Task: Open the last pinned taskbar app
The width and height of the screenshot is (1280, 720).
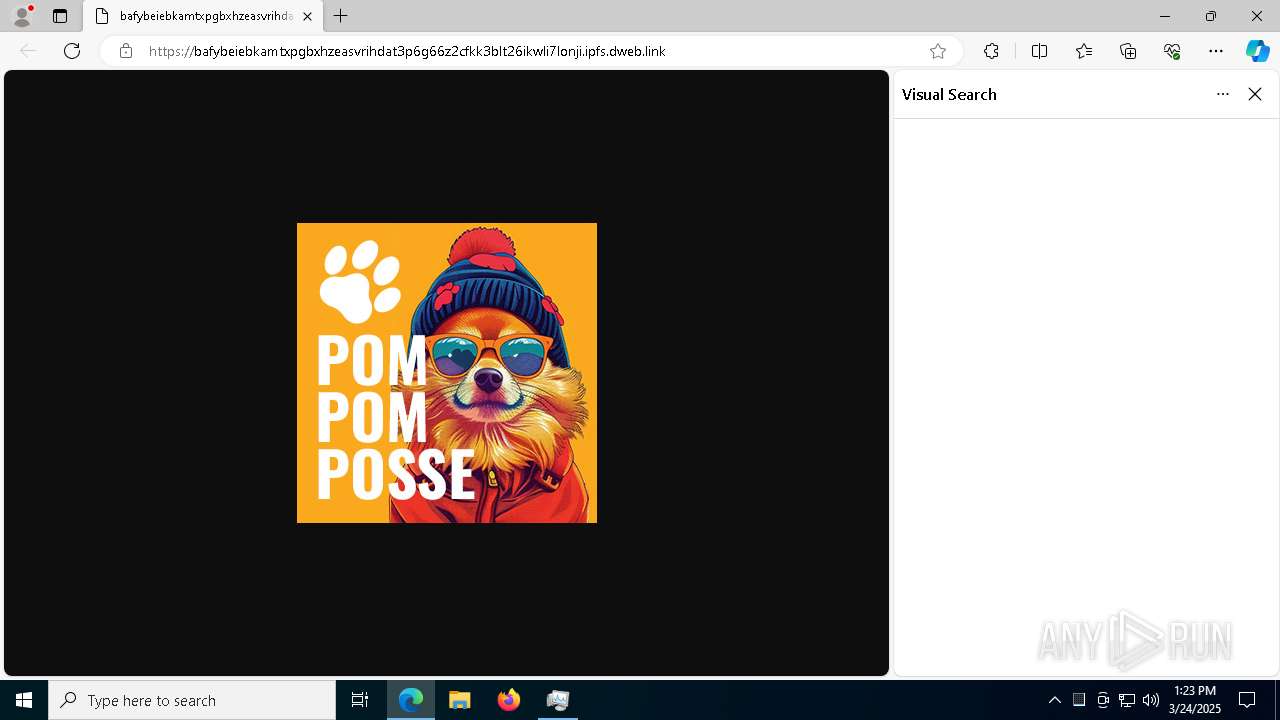Action: [558, 700]
